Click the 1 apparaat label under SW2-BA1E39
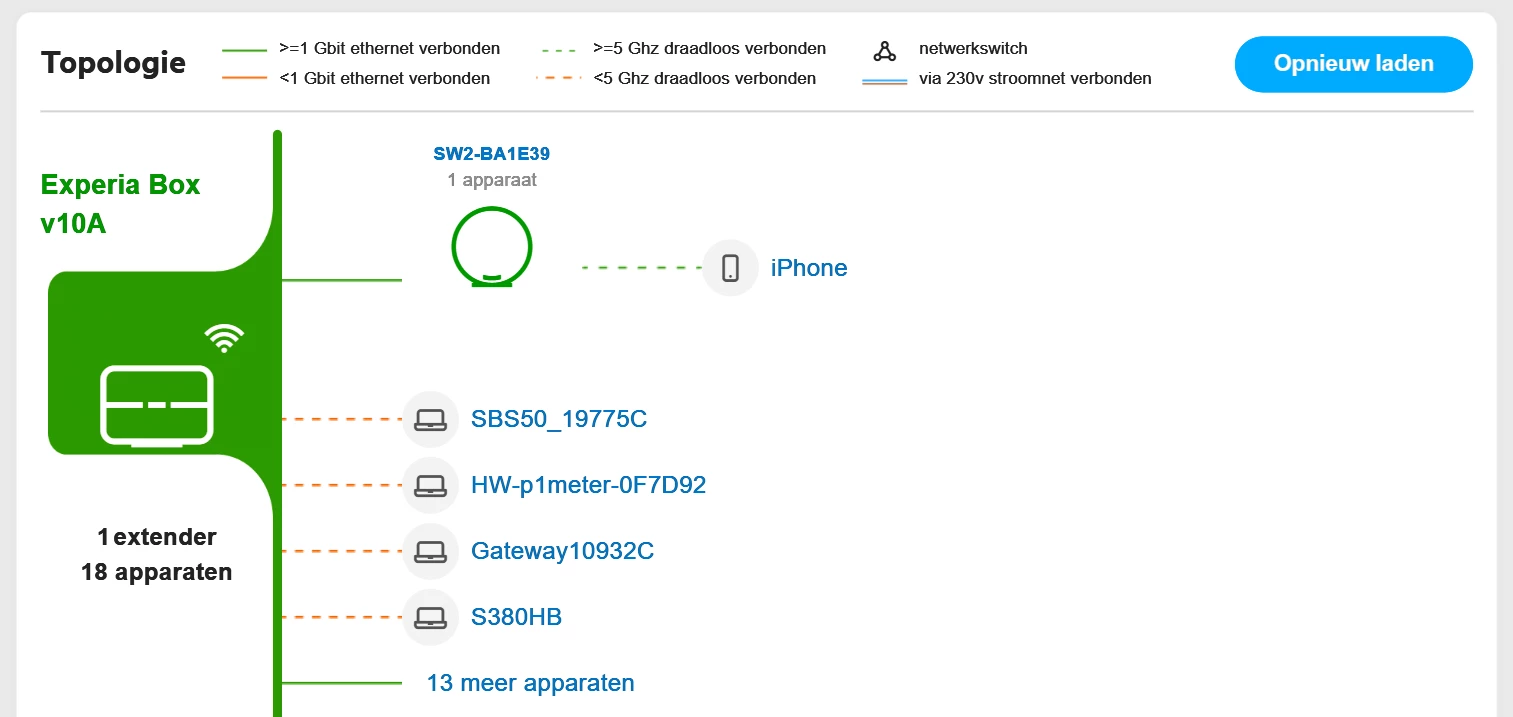This screenshot has height=717, width=1513. pyautogui.click(x=491, y=181)
